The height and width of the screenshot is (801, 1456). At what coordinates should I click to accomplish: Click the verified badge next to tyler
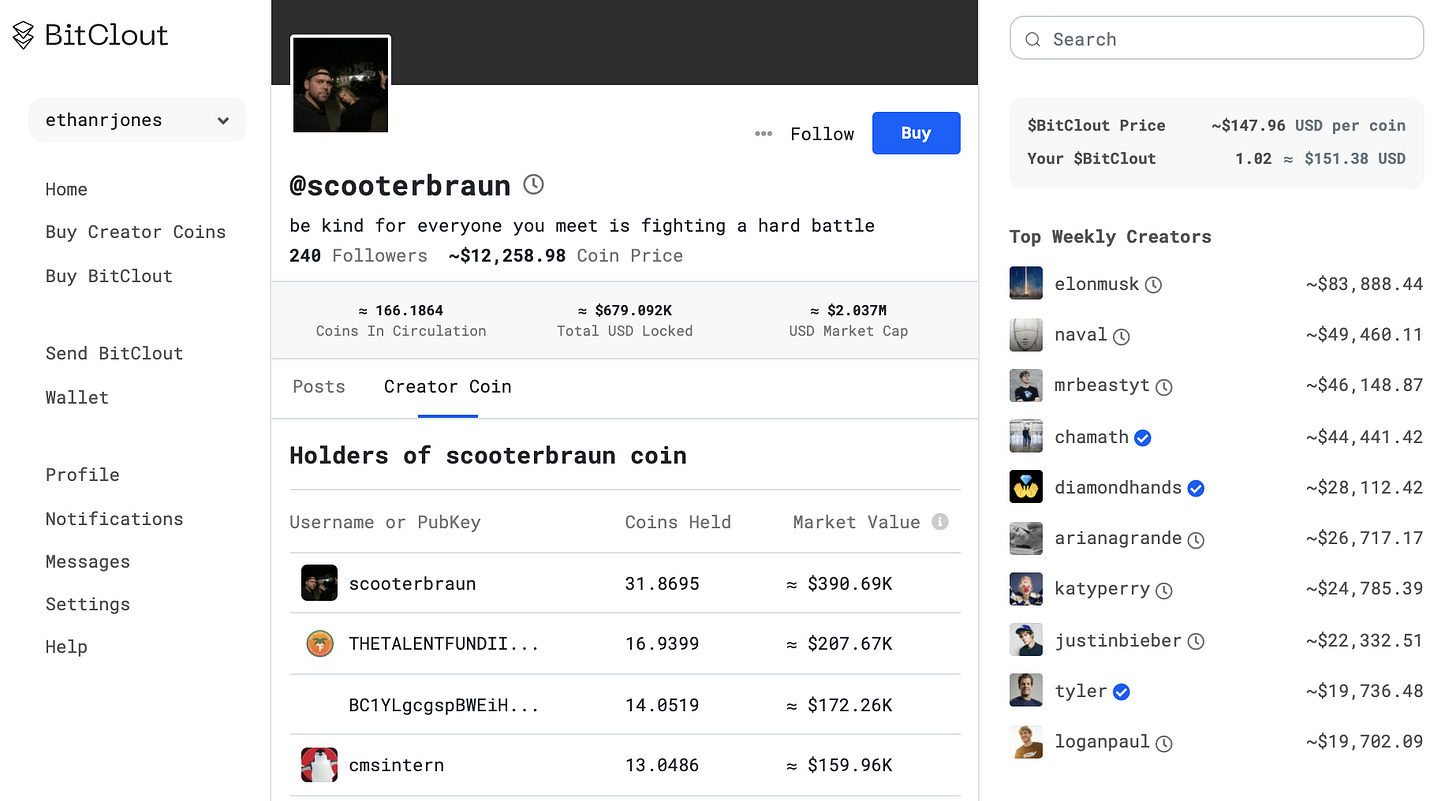click(x=1121, y=692)
